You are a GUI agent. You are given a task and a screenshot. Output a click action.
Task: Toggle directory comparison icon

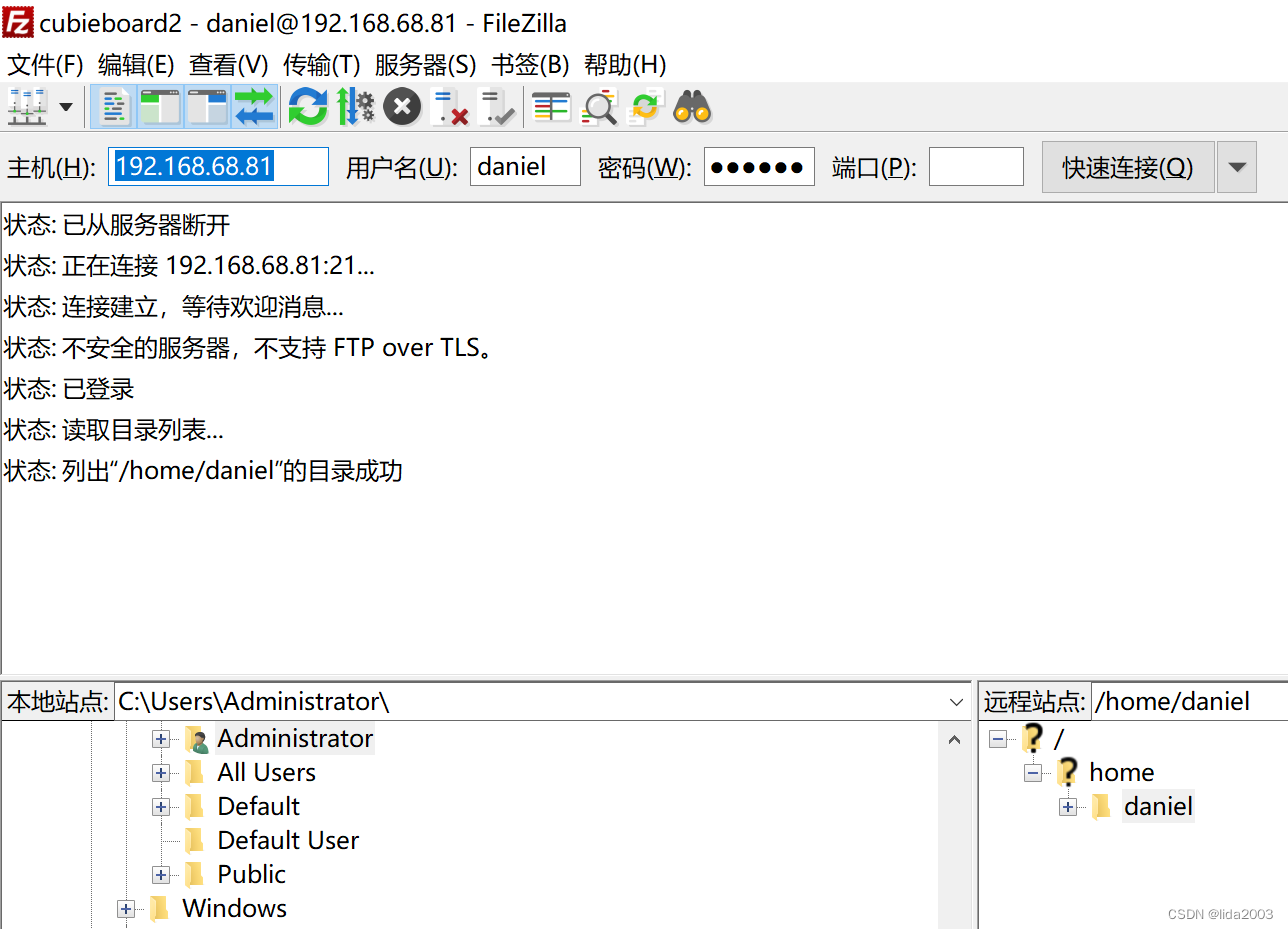click(598, 107)
